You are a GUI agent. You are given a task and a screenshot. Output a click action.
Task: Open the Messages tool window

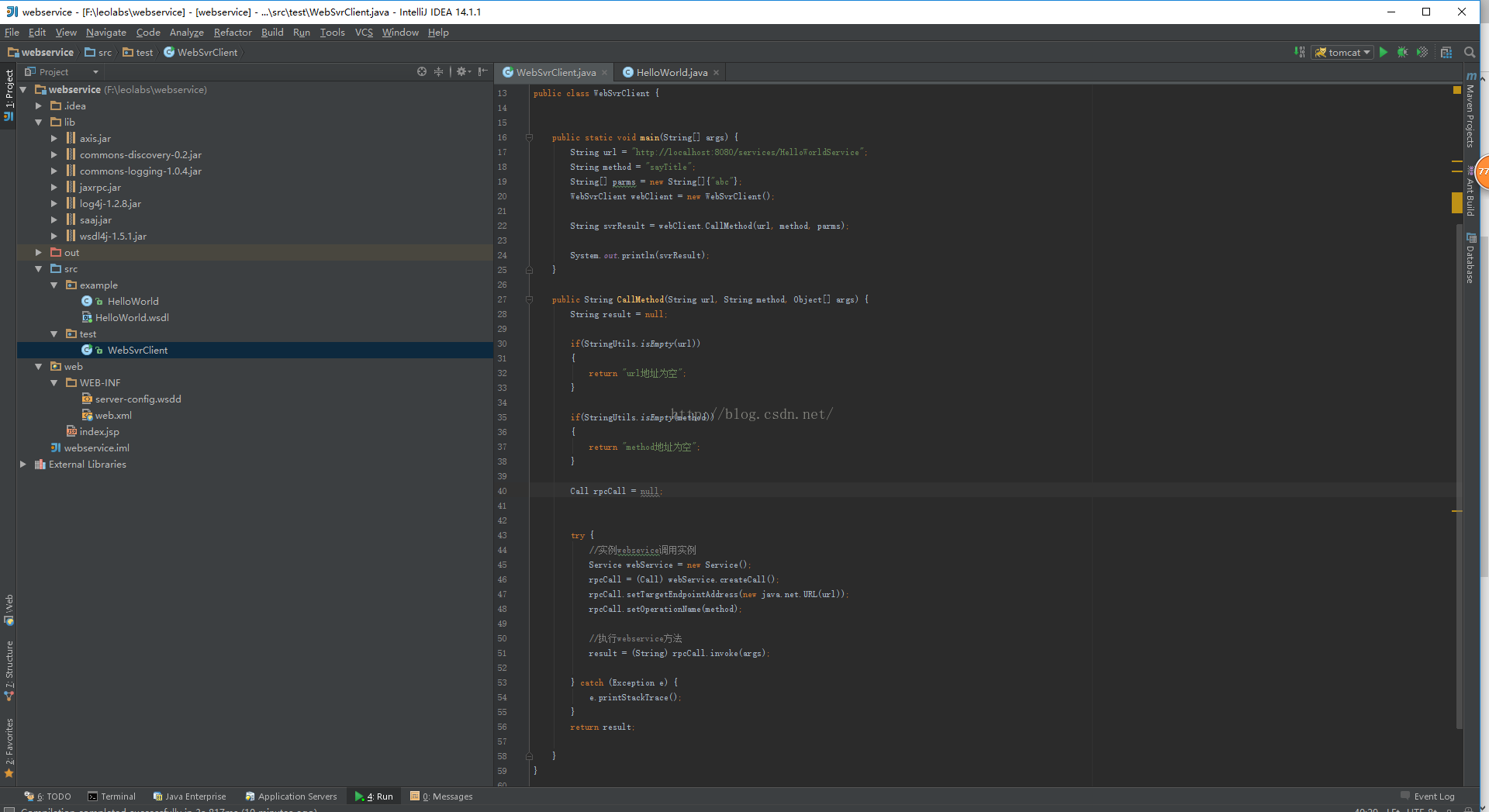(441, 796)
